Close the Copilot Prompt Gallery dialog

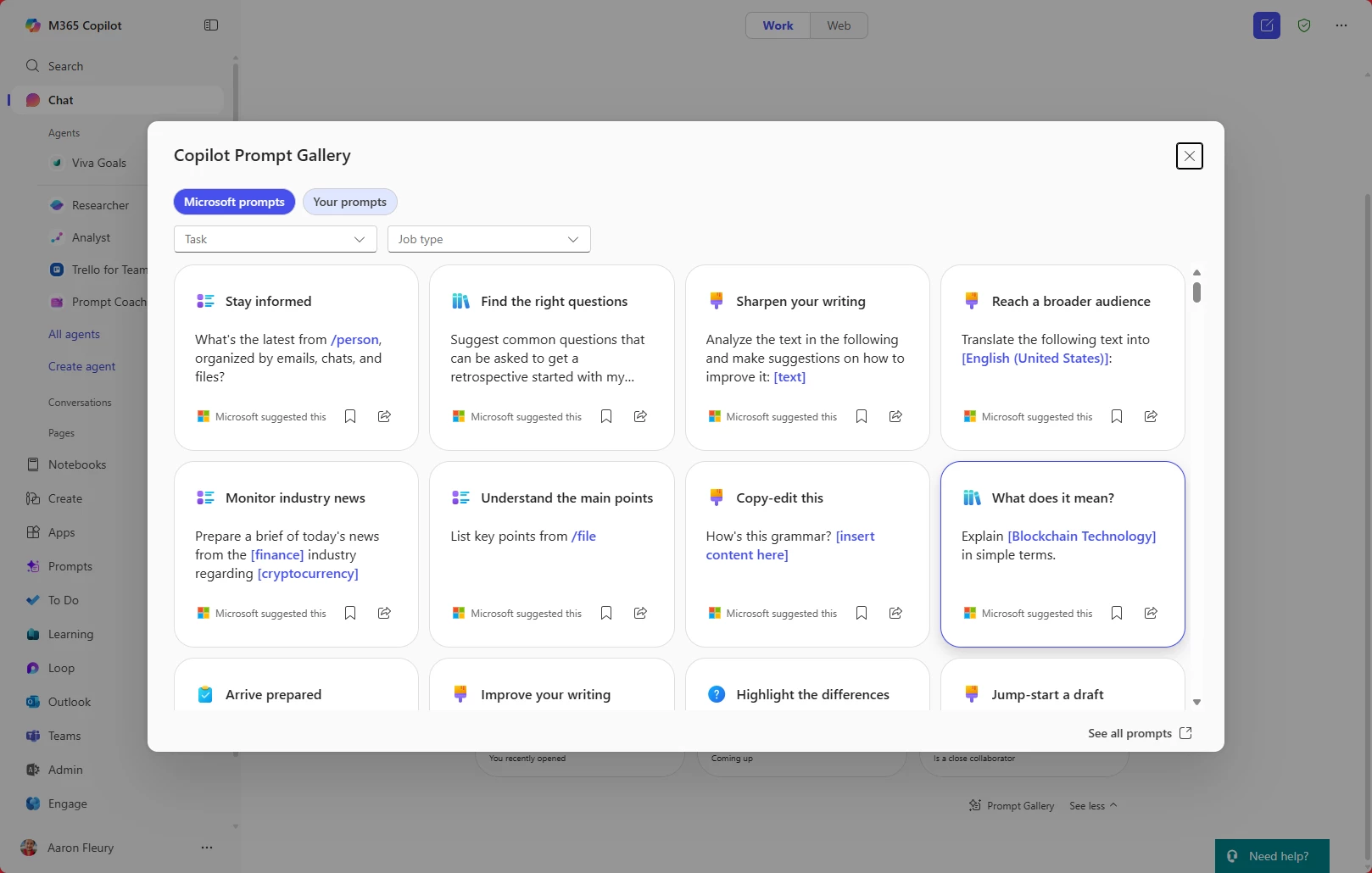[x=1190, y=156]
